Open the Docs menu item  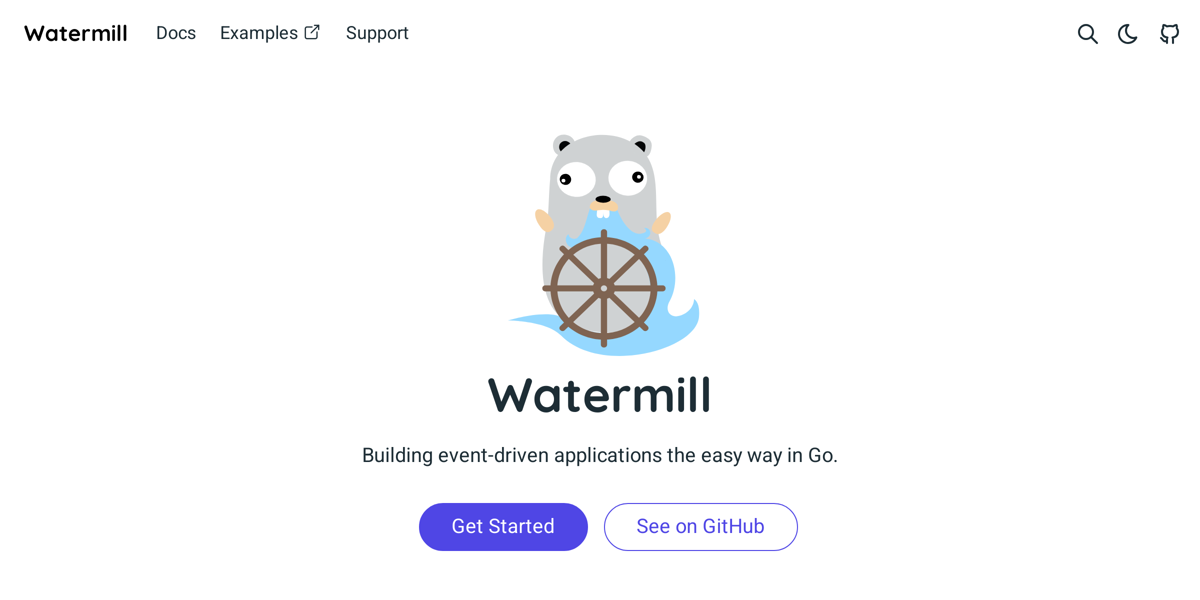[x=176, y=33]
